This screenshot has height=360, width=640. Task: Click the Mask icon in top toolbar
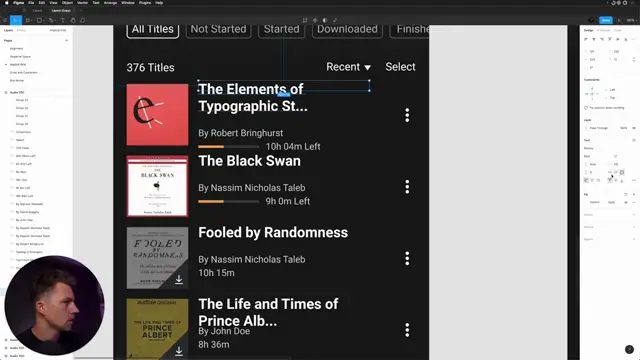click(325, 20)
